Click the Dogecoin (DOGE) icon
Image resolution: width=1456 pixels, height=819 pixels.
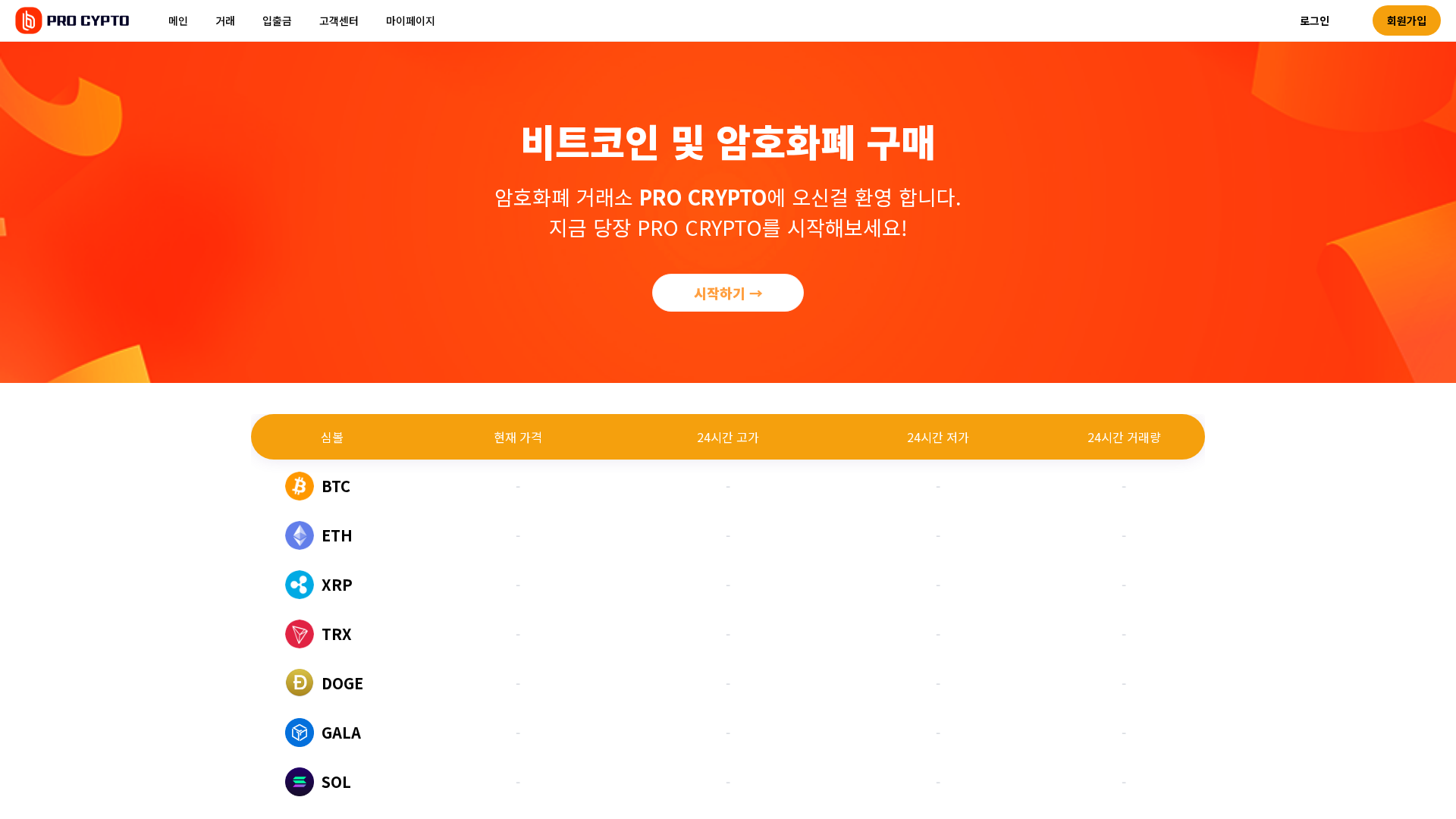299,683
